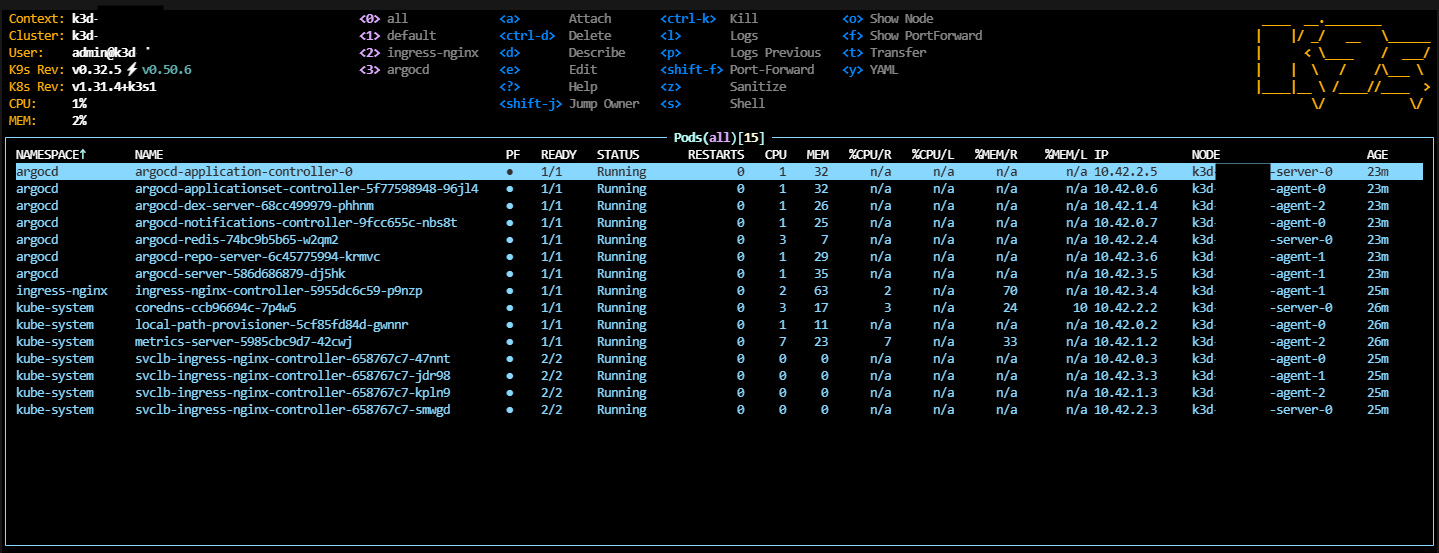The image size is (1439, 553).
Task: Click the NAME column header
Action: (x=149, y=155)
